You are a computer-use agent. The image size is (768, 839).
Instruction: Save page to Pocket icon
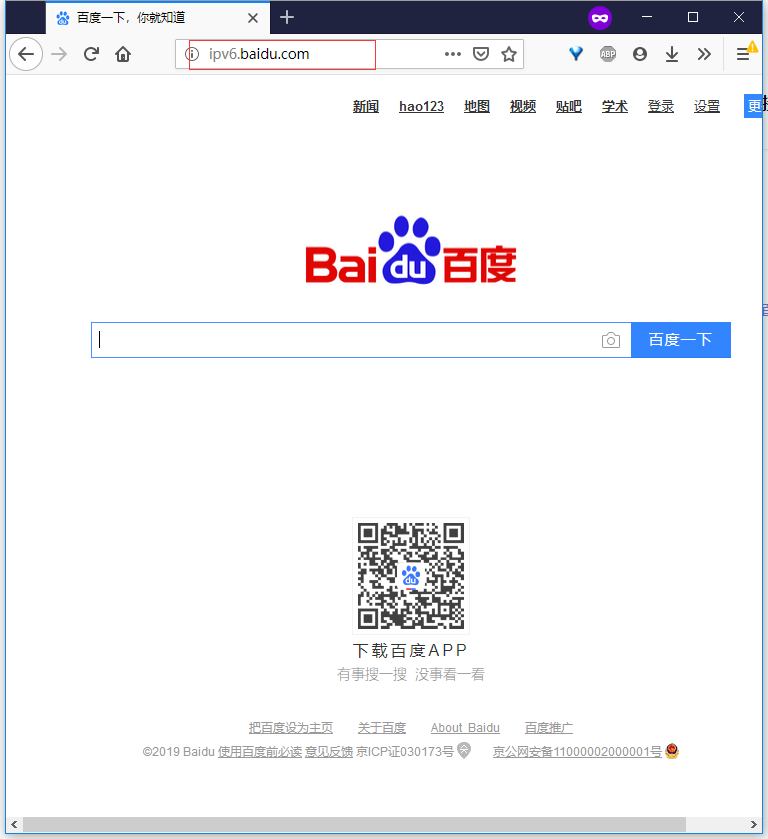pos(481,54)
